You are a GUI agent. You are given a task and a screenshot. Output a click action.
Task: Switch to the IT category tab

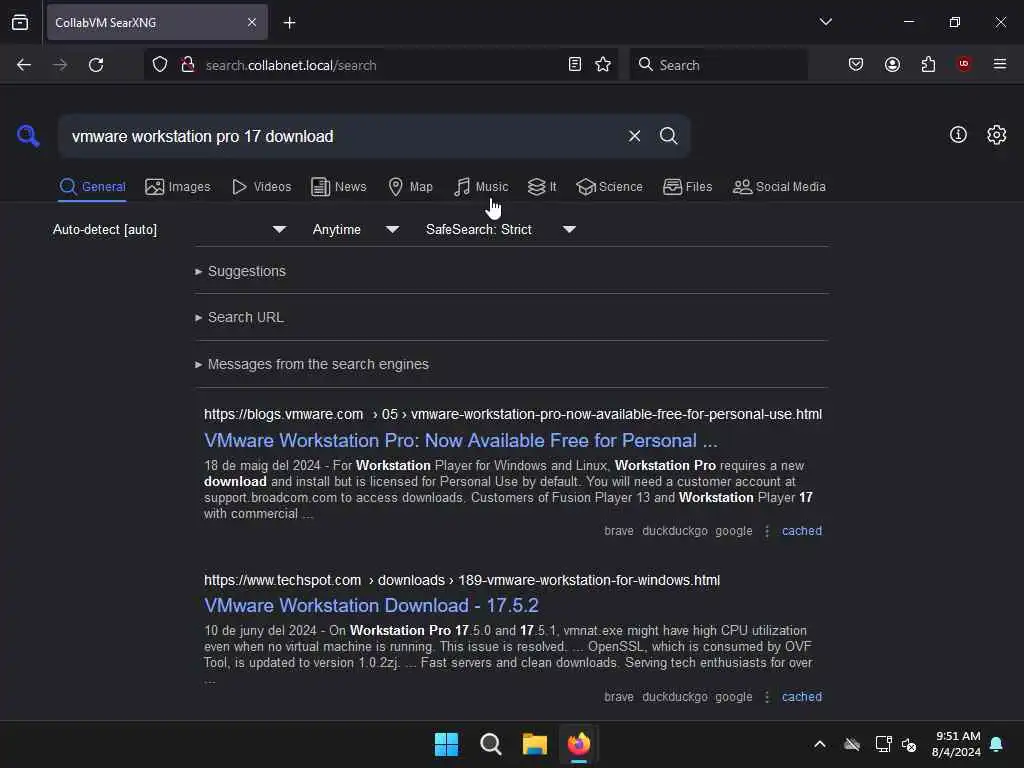click(542, 187)
